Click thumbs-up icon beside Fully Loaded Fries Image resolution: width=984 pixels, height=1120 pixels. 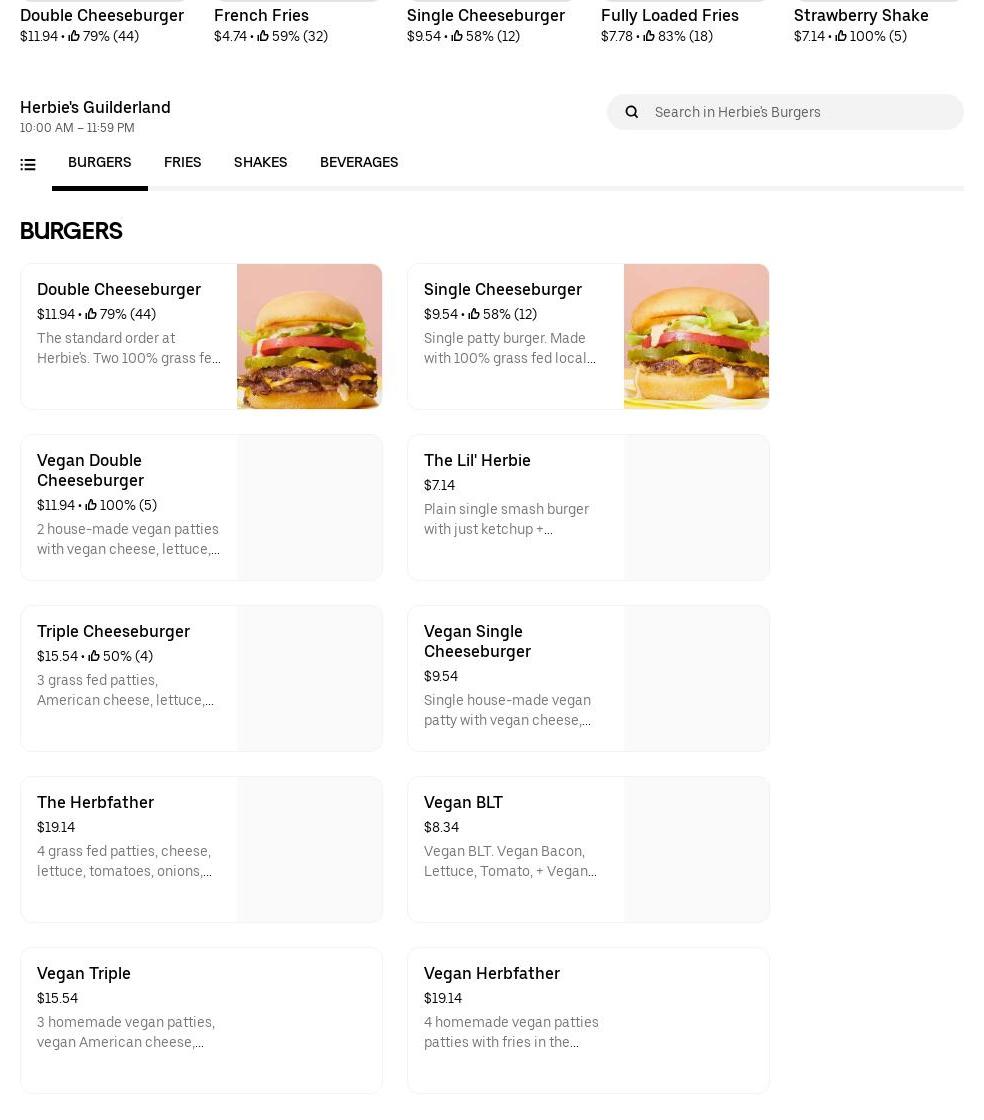coord(648,36)
